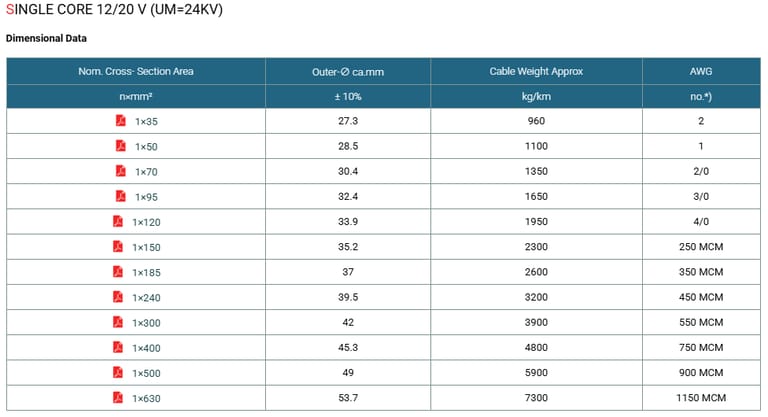Click the 1×630 cross-section text link
768x417 pixels.
pyautogui.click(x=146, y=398)
